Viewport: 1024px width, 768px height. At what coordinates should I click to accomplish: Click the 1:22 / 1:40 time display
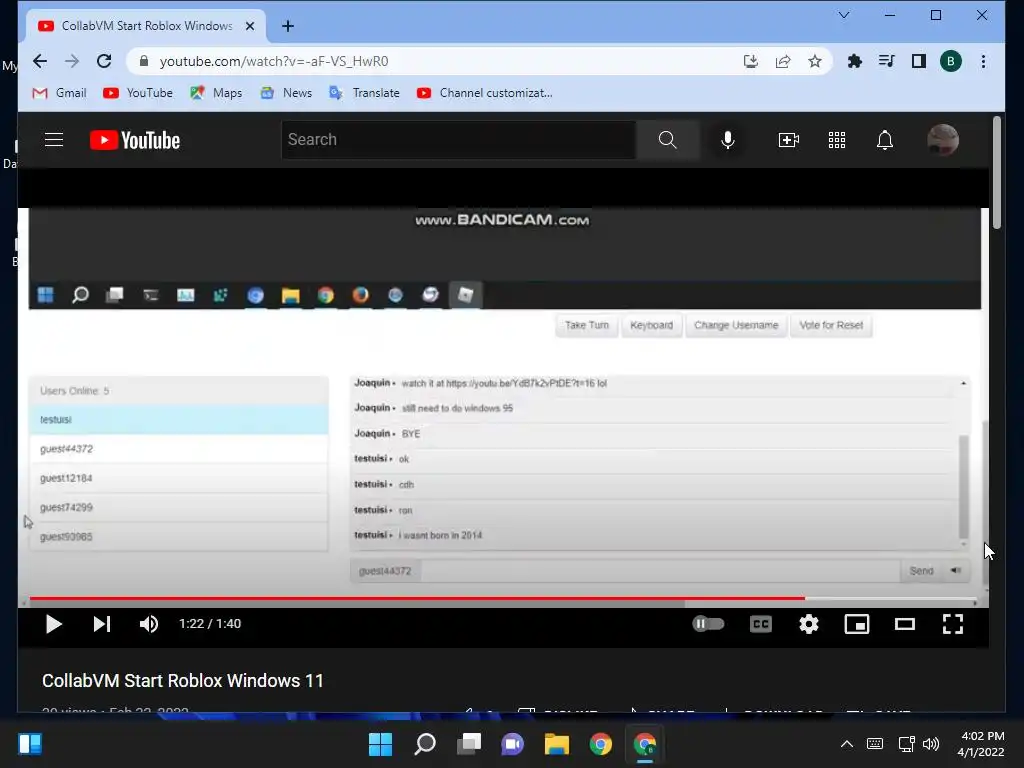[210, 624]
